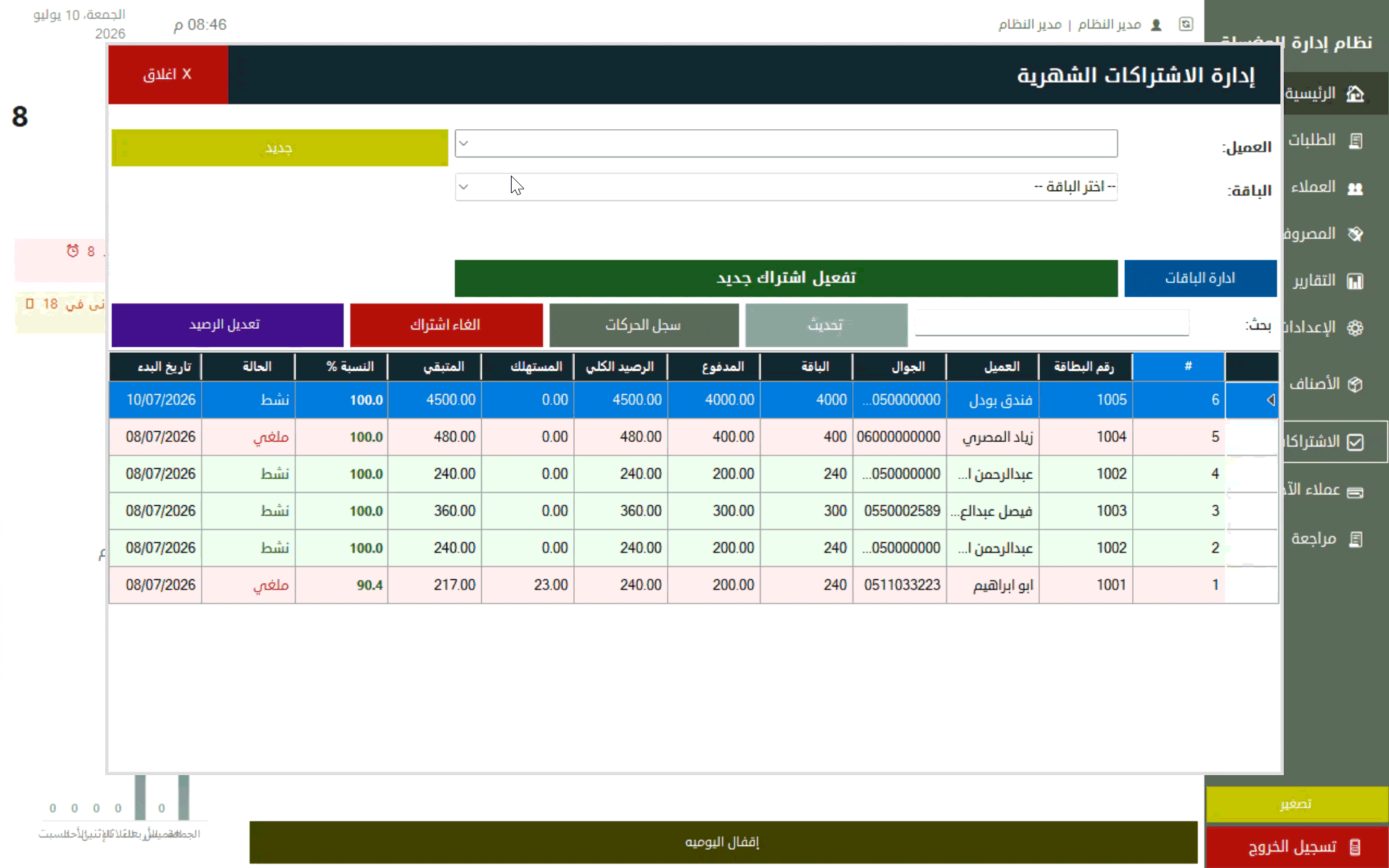Sort by المتبقي column header
1389x868 pixels.
[x=435, y=367]
